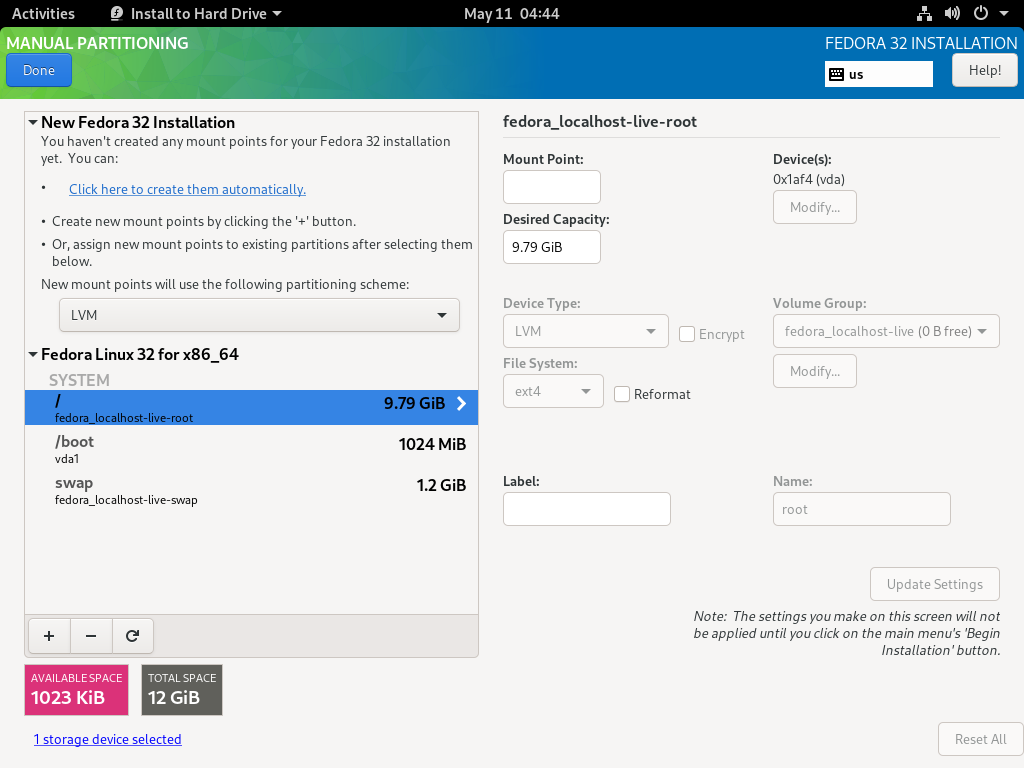Click the SYSTEM group heading

(x=79, y=380)
